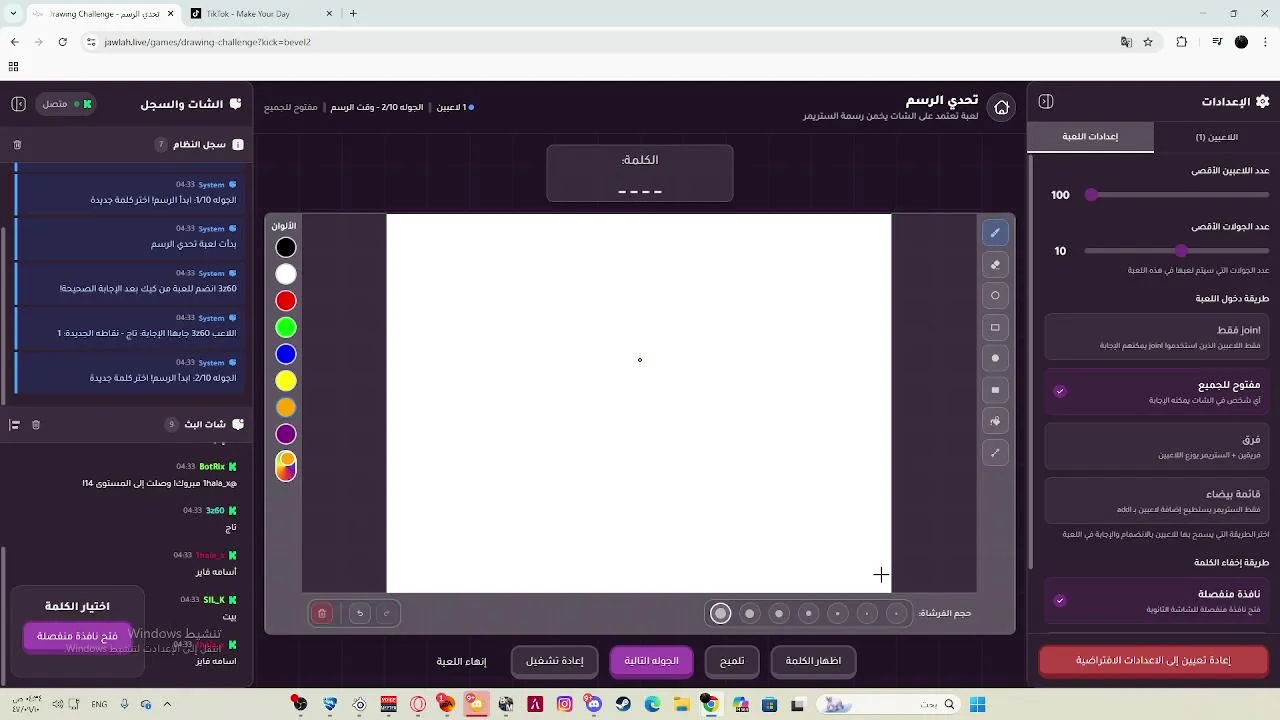Image resolution: width=1280 pixels, height=720 pixels.
Task: Collapse the chat and log panel
Action: click(18, 104)
